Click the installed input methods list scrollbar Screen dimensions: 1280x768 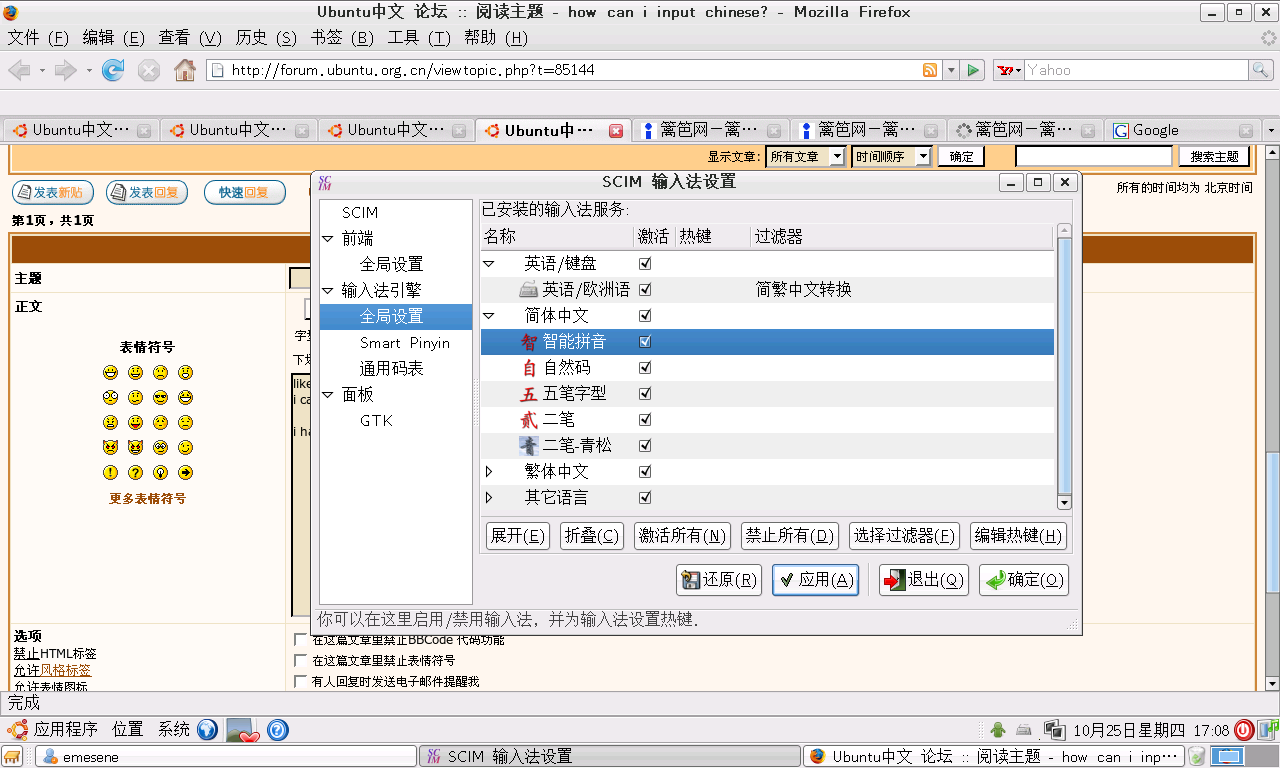[1064, 368]
